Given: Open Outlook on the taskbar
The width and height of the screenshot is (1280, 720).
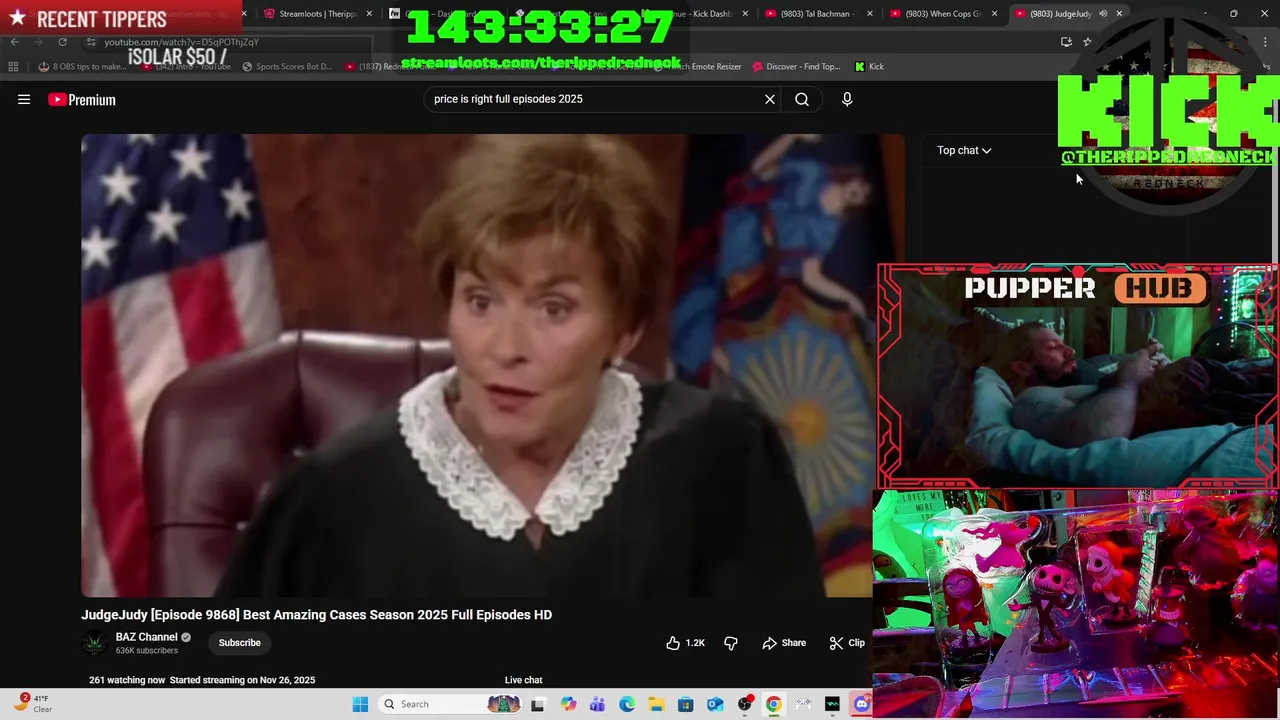Looking at the screenshot, I should click(715, 704).
